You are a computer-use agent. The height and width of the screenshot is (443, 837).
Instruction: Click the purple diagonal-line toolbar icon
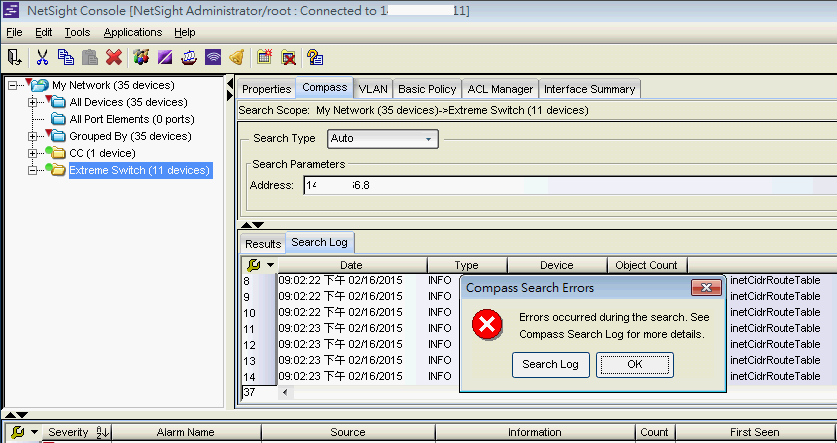pos(165,57)
